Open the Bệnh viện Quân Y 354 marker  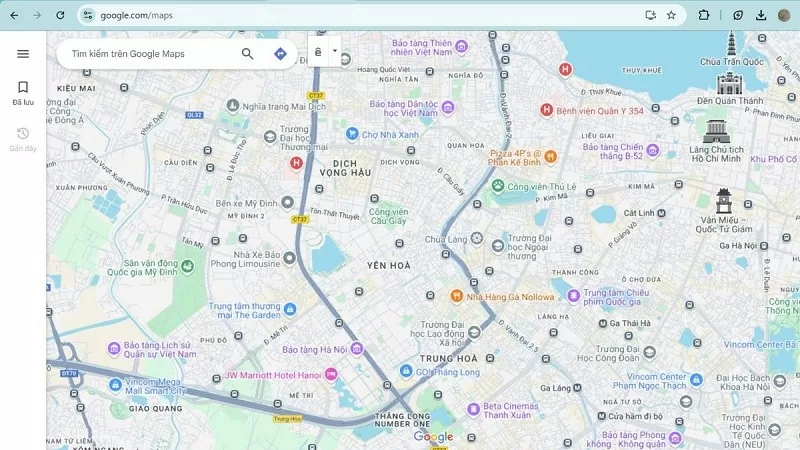[x=547, y=110]
